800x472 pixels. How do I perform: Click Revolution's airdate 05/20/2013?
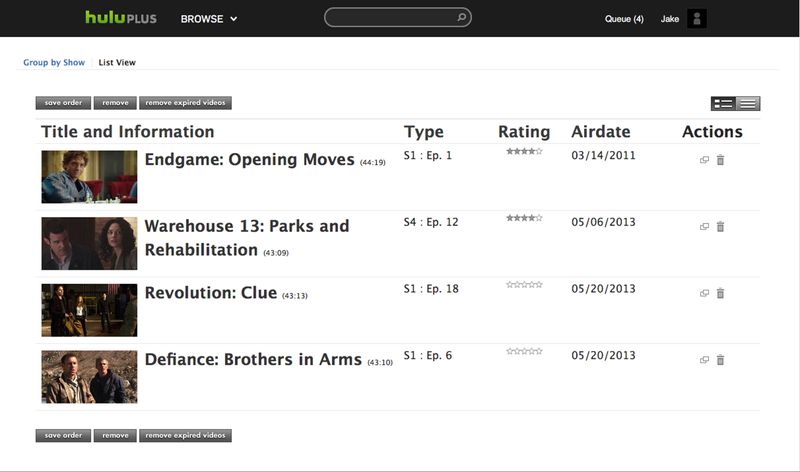tap(604, 289)
